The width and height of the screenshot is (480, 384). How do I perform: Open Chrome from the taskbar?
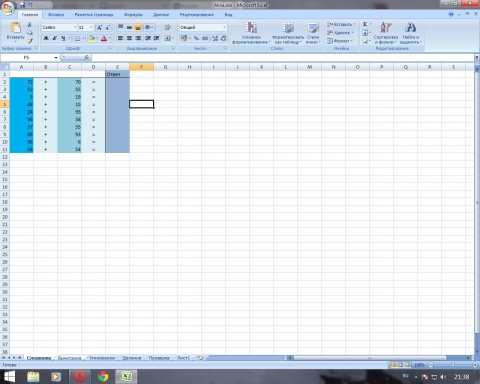103,377
